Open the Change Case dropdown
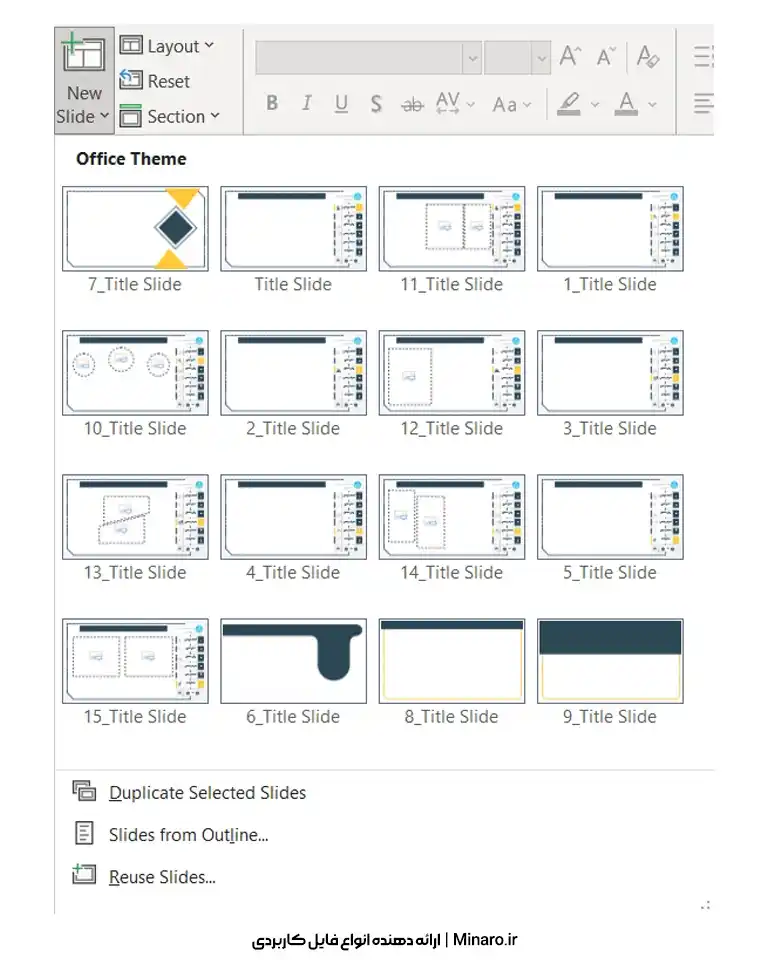This screenshot has height=960, width=768. [x=512, y=103]
